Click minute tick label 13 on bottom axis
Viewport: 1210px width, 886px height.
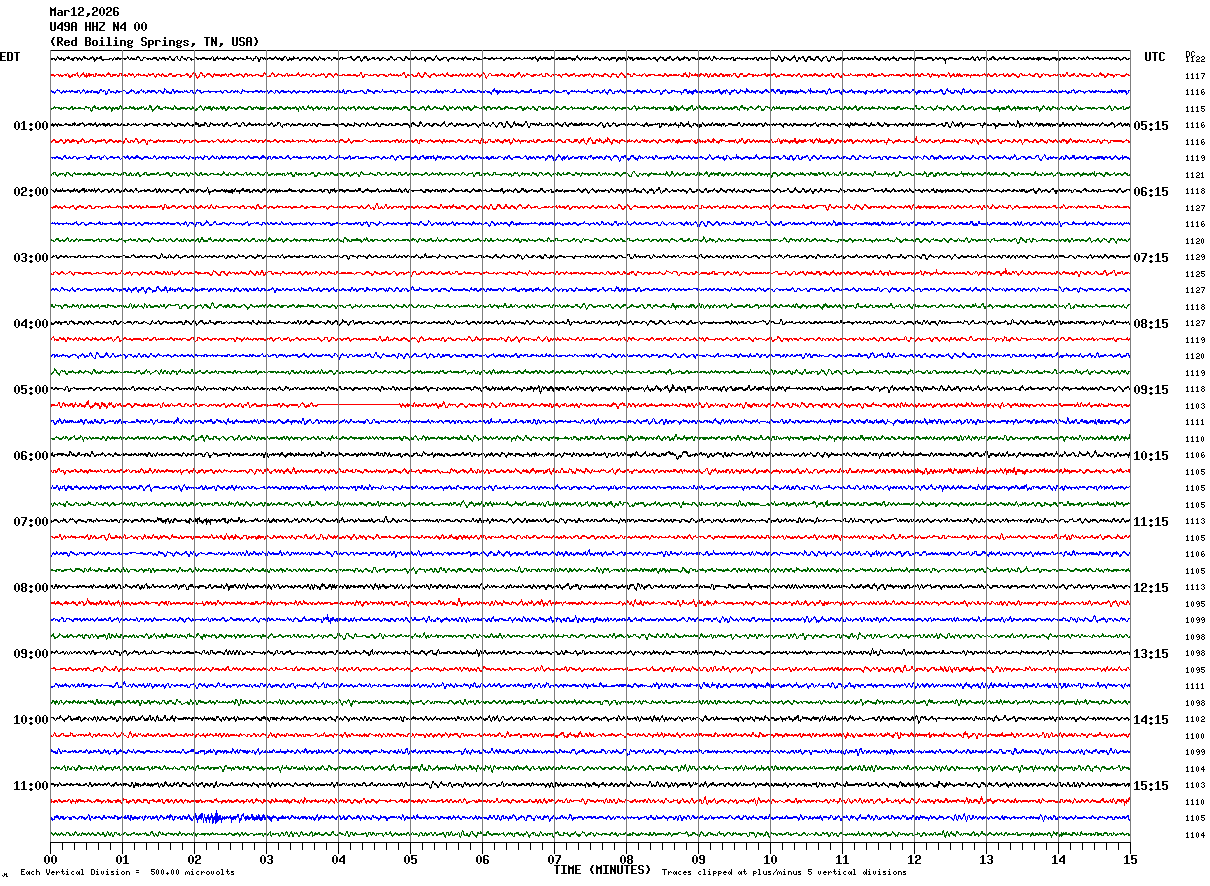(986, 860)
